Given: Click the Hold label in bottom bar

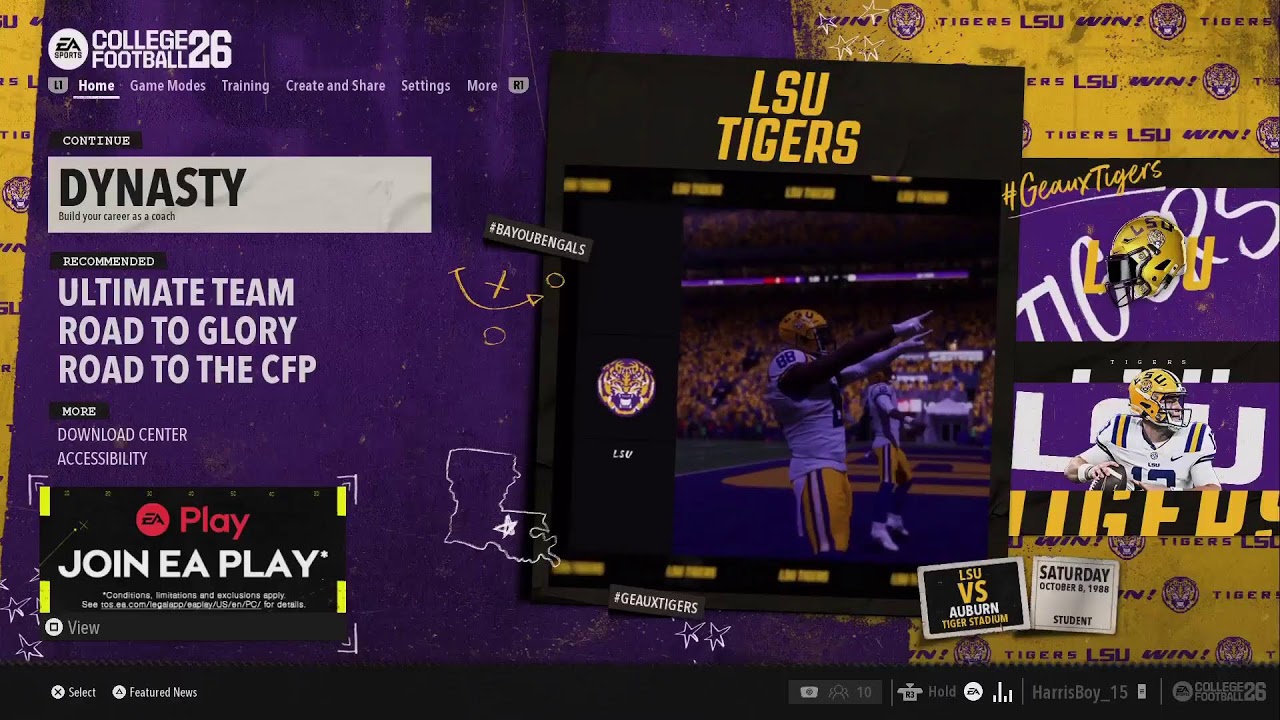Looking at the screenshot, I should pos(942,692).
